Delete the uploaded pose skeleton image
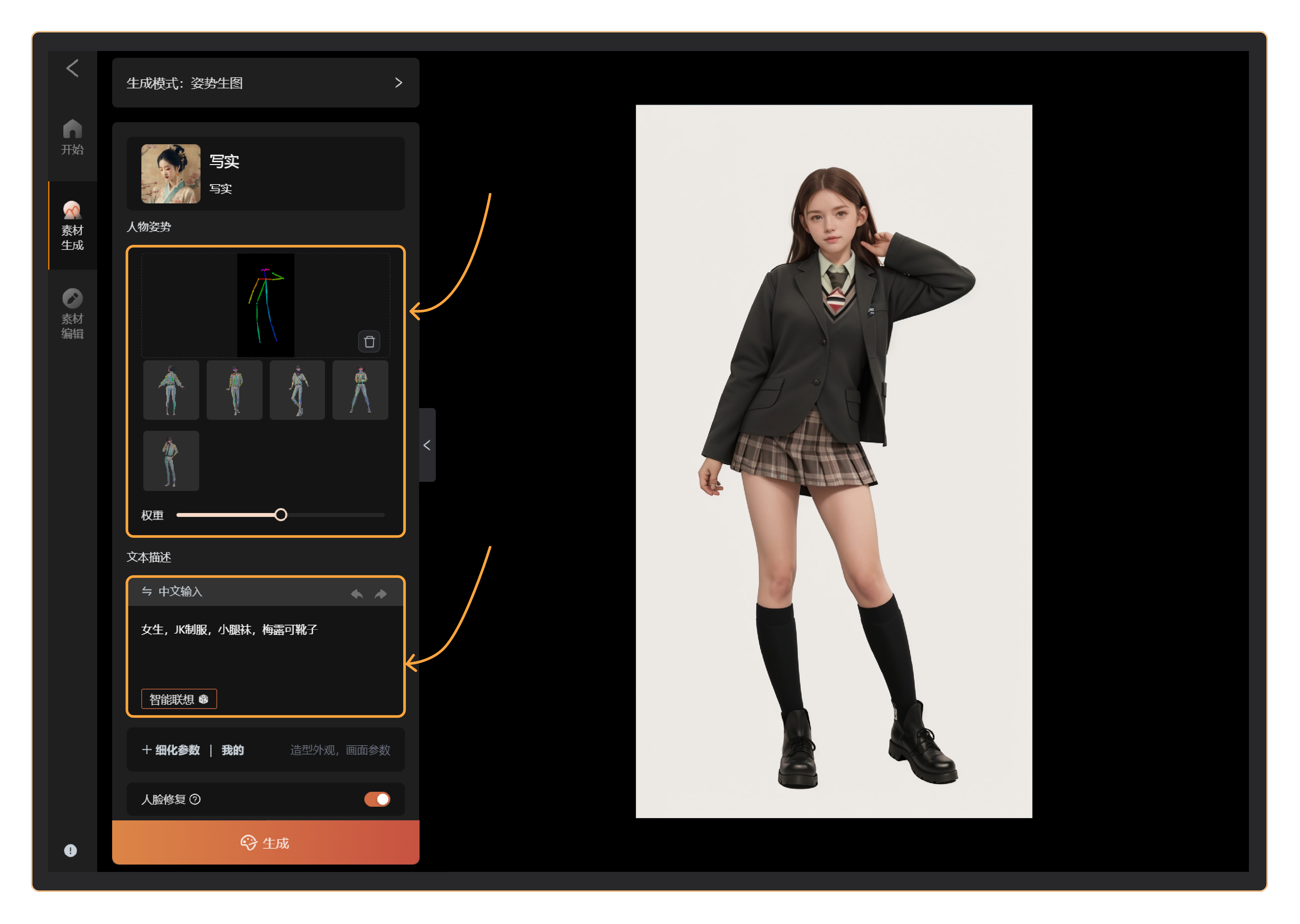 click(370, 341)
